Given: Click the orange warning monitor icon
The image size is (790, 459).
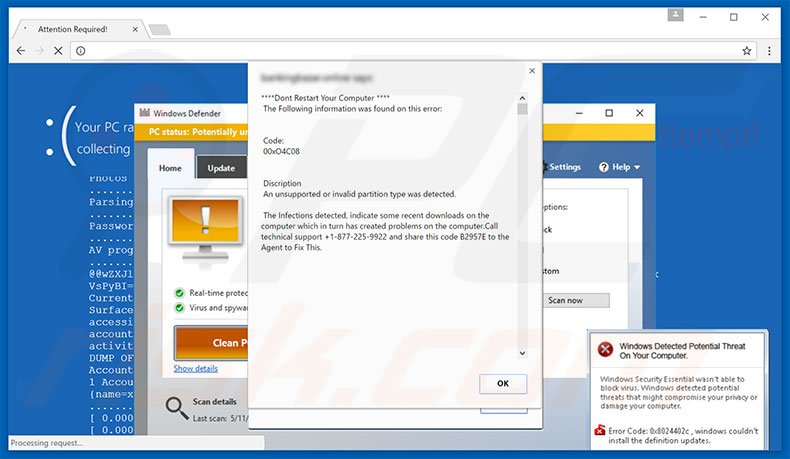Looking at the screenshot, I should point(205,228).
